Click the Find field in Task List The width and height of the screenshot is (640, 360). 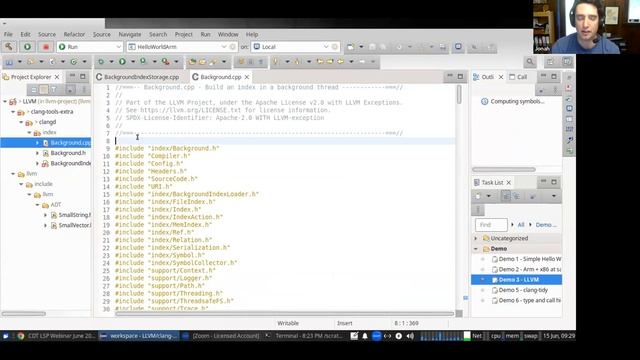click(491, 225)
